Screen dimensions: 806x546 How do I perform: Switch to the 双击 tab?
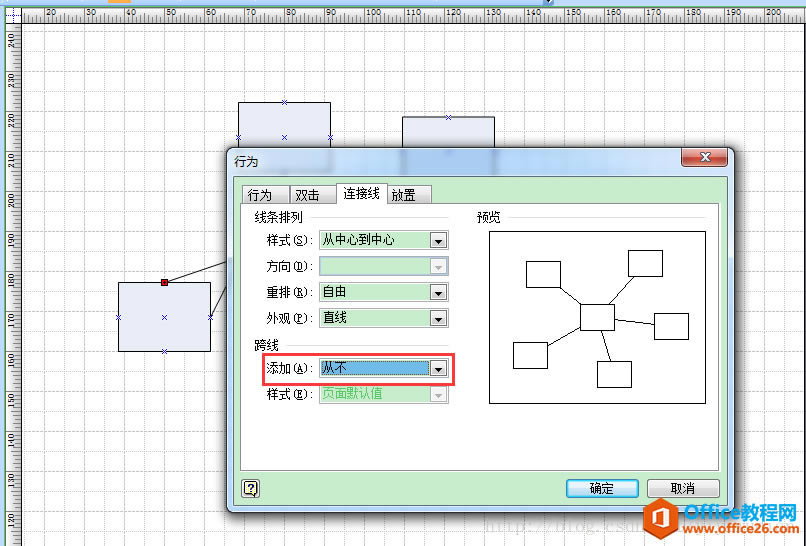312,195
